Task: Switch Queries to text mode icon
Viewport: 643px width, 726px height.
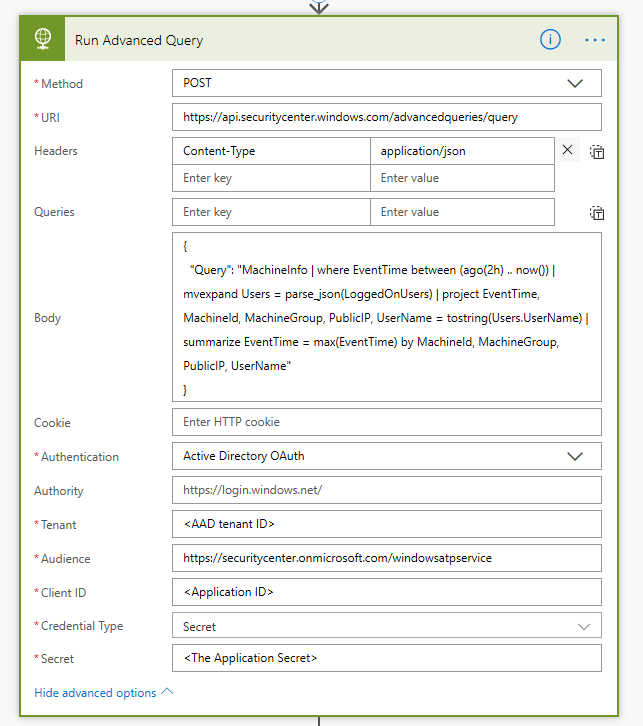Action: pos(597,213)
